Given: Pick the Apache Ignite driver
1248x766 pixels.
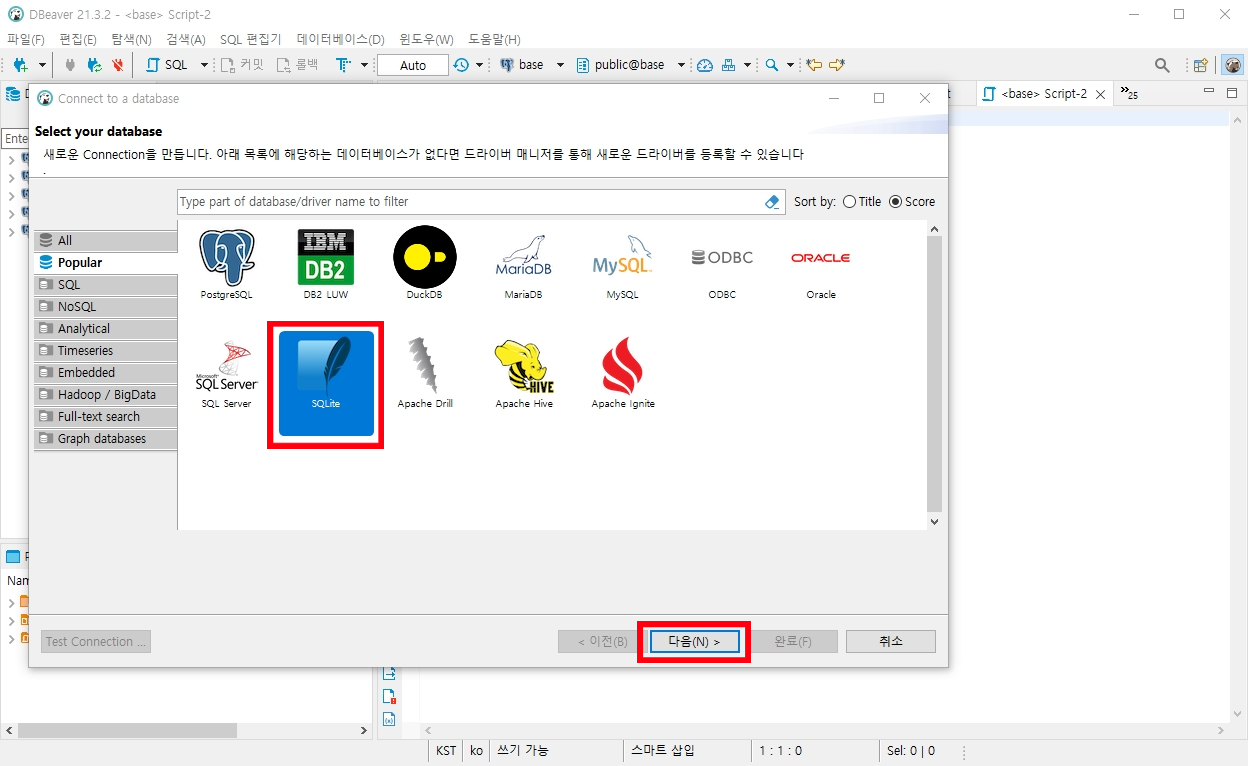Looking at the screenshot, I should pyautogui.click(x=622, y=375).
